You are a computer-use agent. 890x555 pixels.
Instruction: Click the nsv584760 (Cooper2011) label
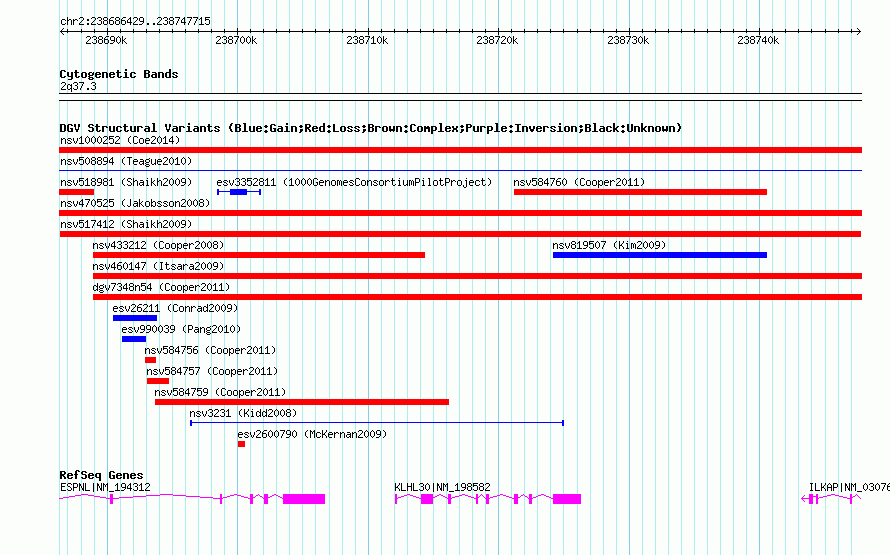click(x=579, y=182)
